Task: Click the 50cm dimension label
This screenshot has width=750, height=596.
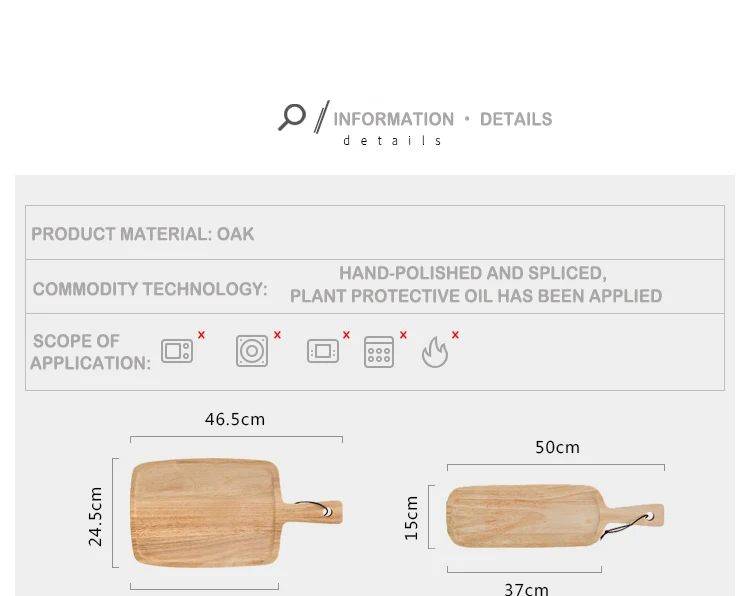Action: 557,448
